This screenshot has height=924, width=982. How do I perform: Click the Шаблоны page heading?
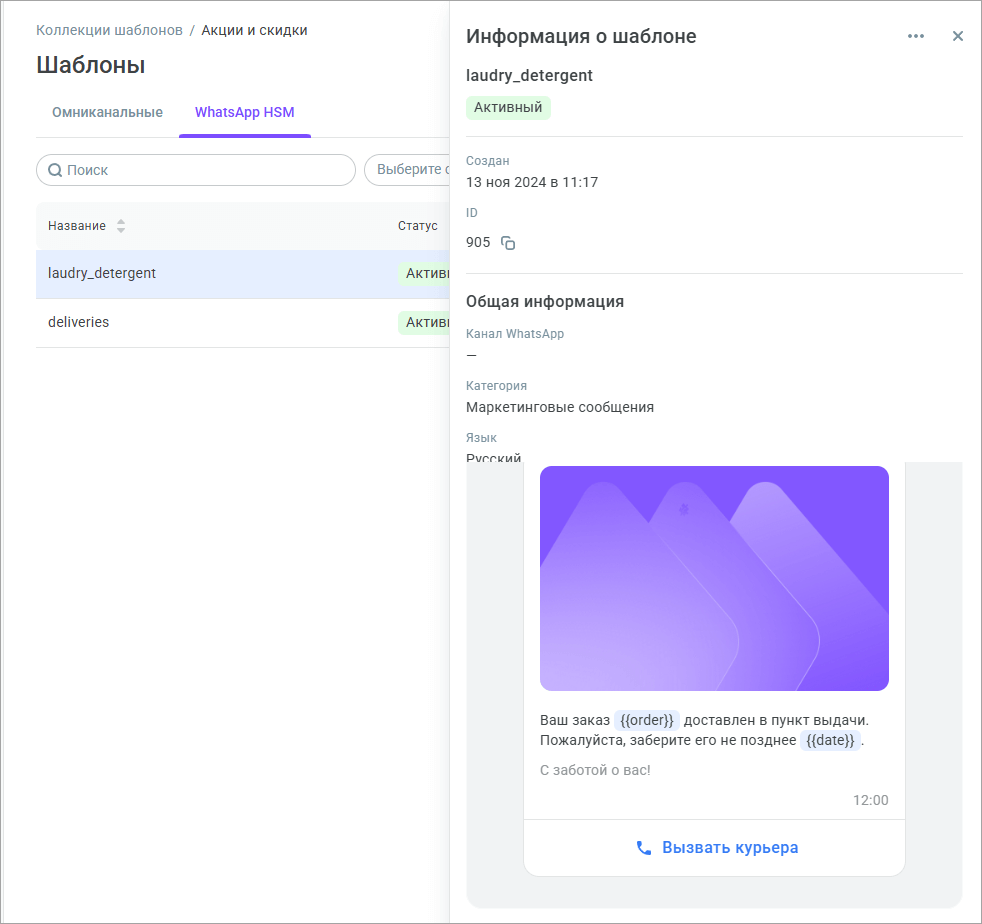coord(91,65)
